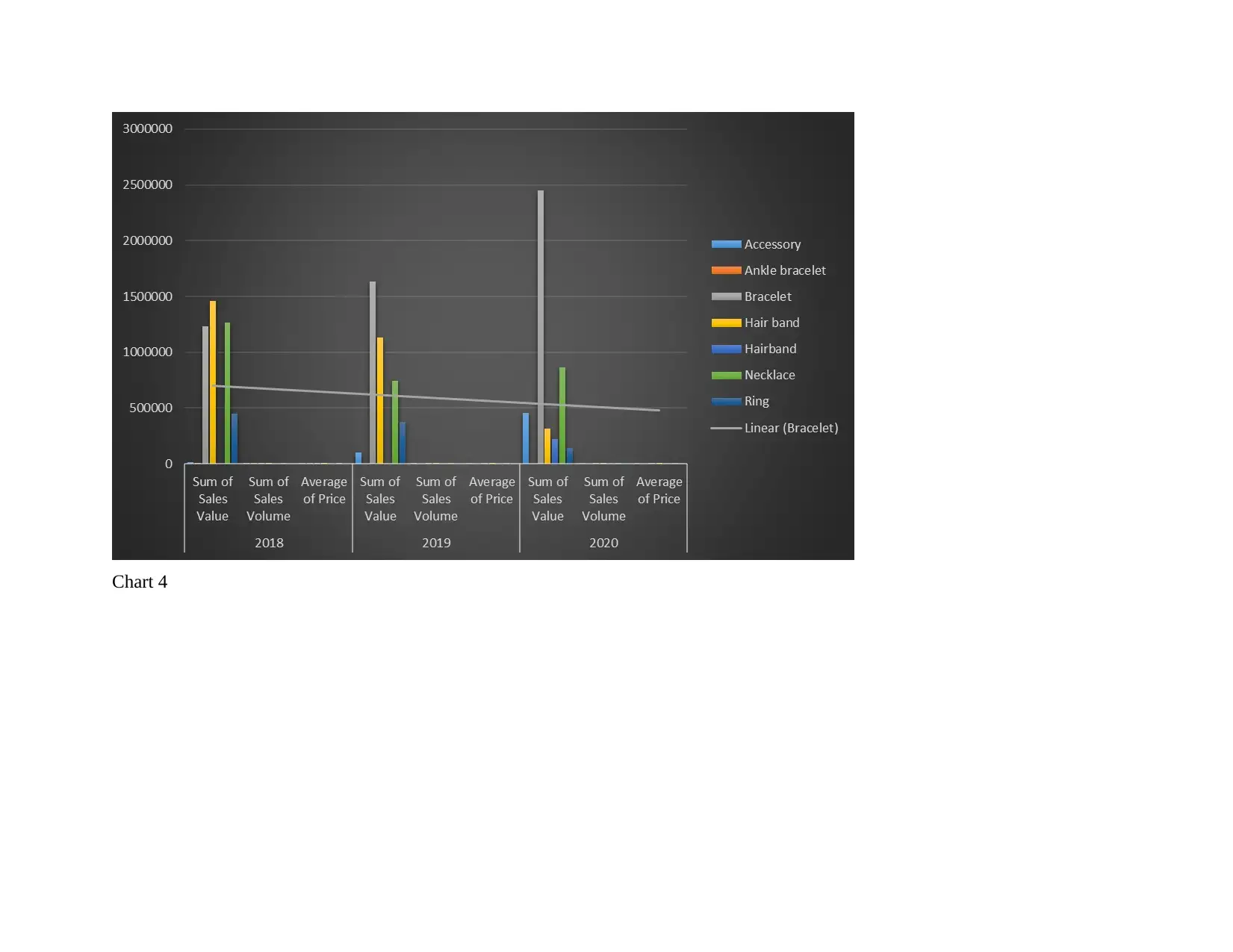Select the 2020 Hairband blue bar
The image size is (1233, 952).
[x=555, y=452]
